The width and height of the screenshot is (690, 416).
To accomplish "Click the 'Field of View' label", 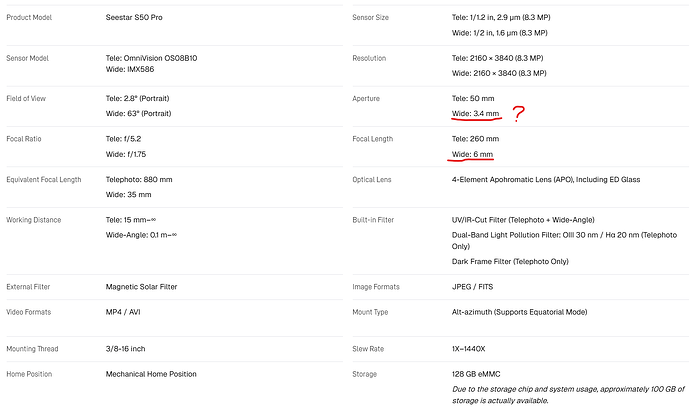I will (x=26, y=99).
